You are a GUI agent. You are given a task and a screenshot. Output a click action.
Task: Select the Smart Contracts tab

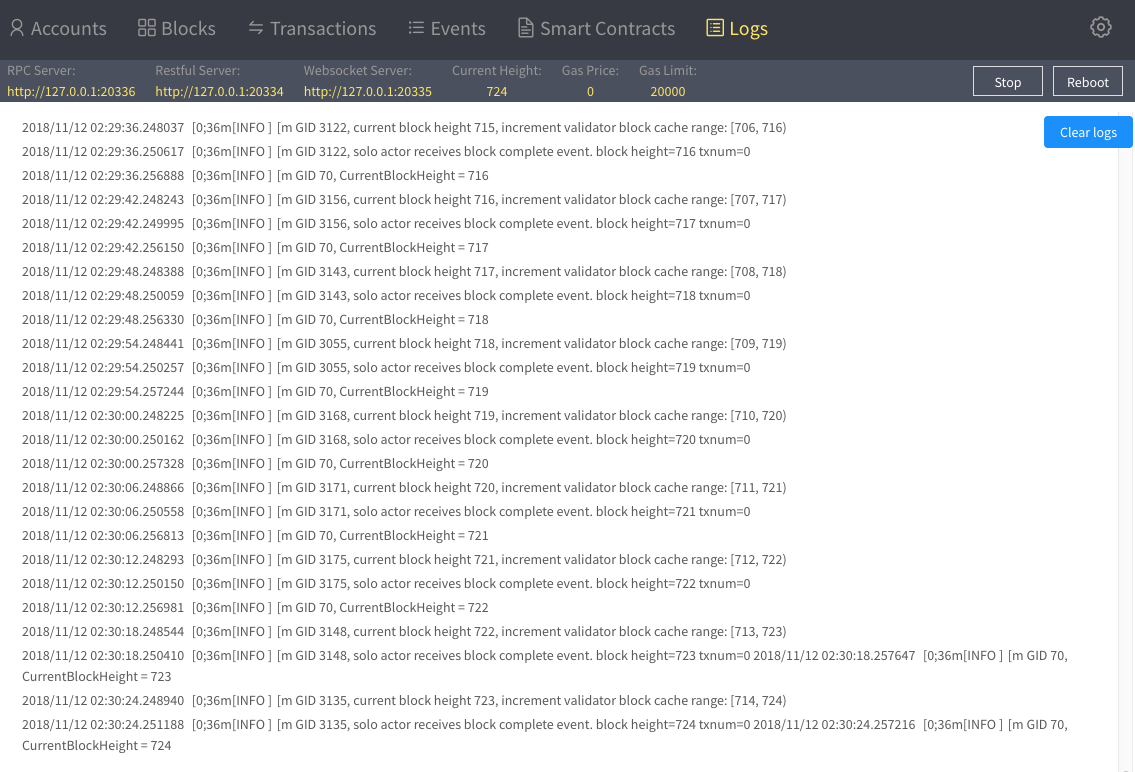[x=596, y=28]
